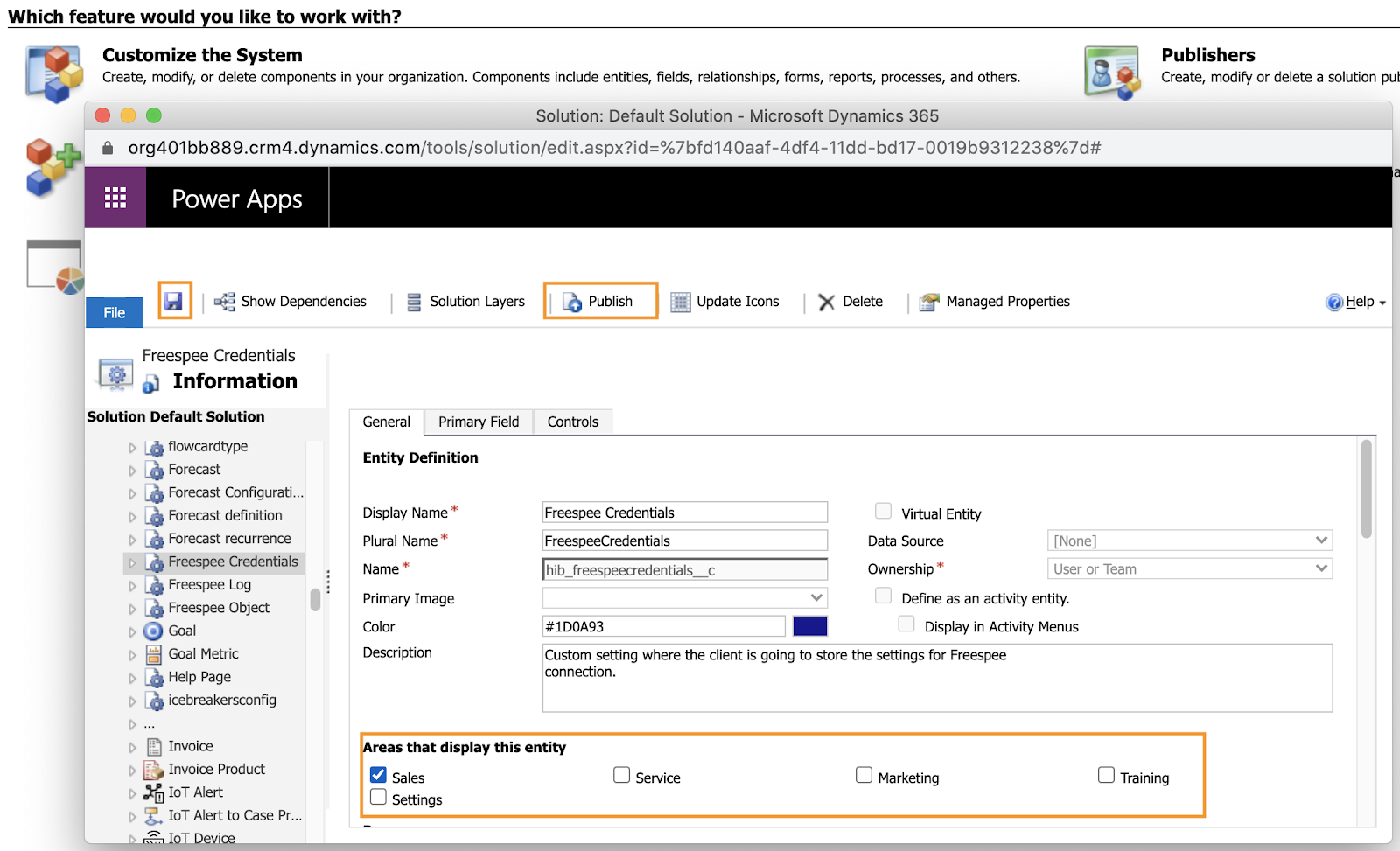This screenshot has width=1400, height=851.
Task: Switch to the General tab
Action: (387, 422)
